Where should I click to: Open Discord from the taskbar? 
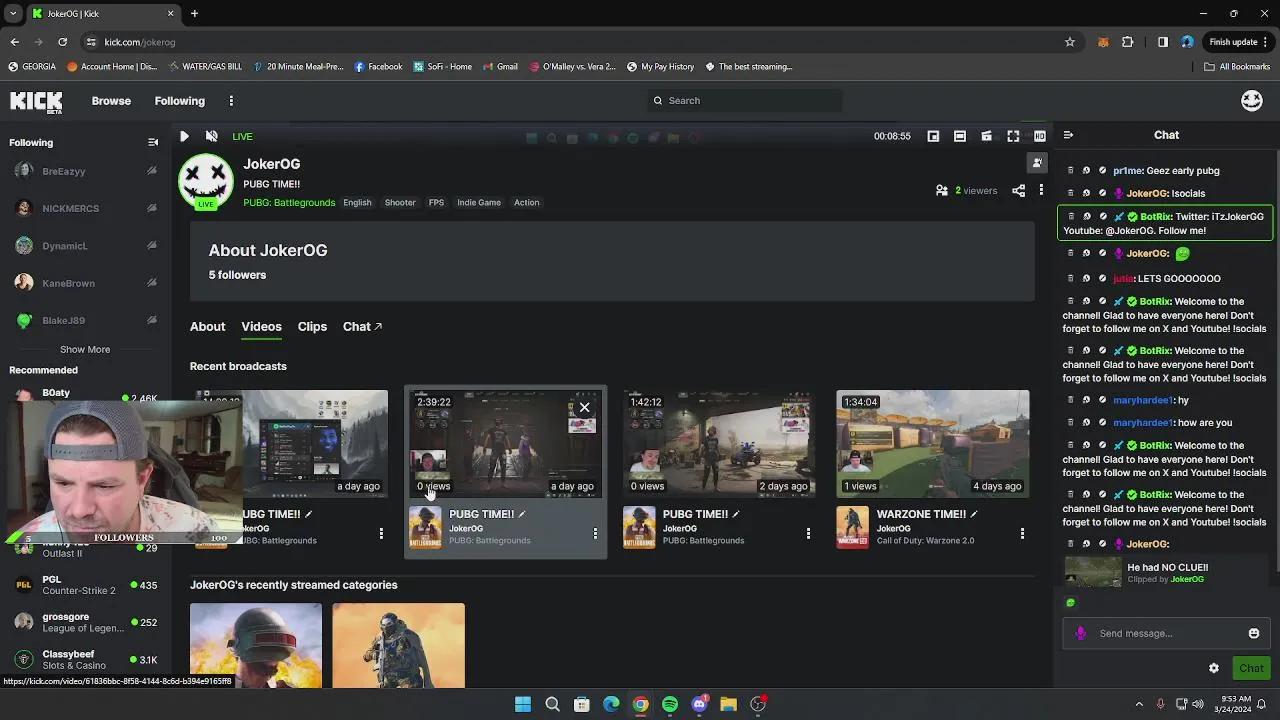click(699, 704)
